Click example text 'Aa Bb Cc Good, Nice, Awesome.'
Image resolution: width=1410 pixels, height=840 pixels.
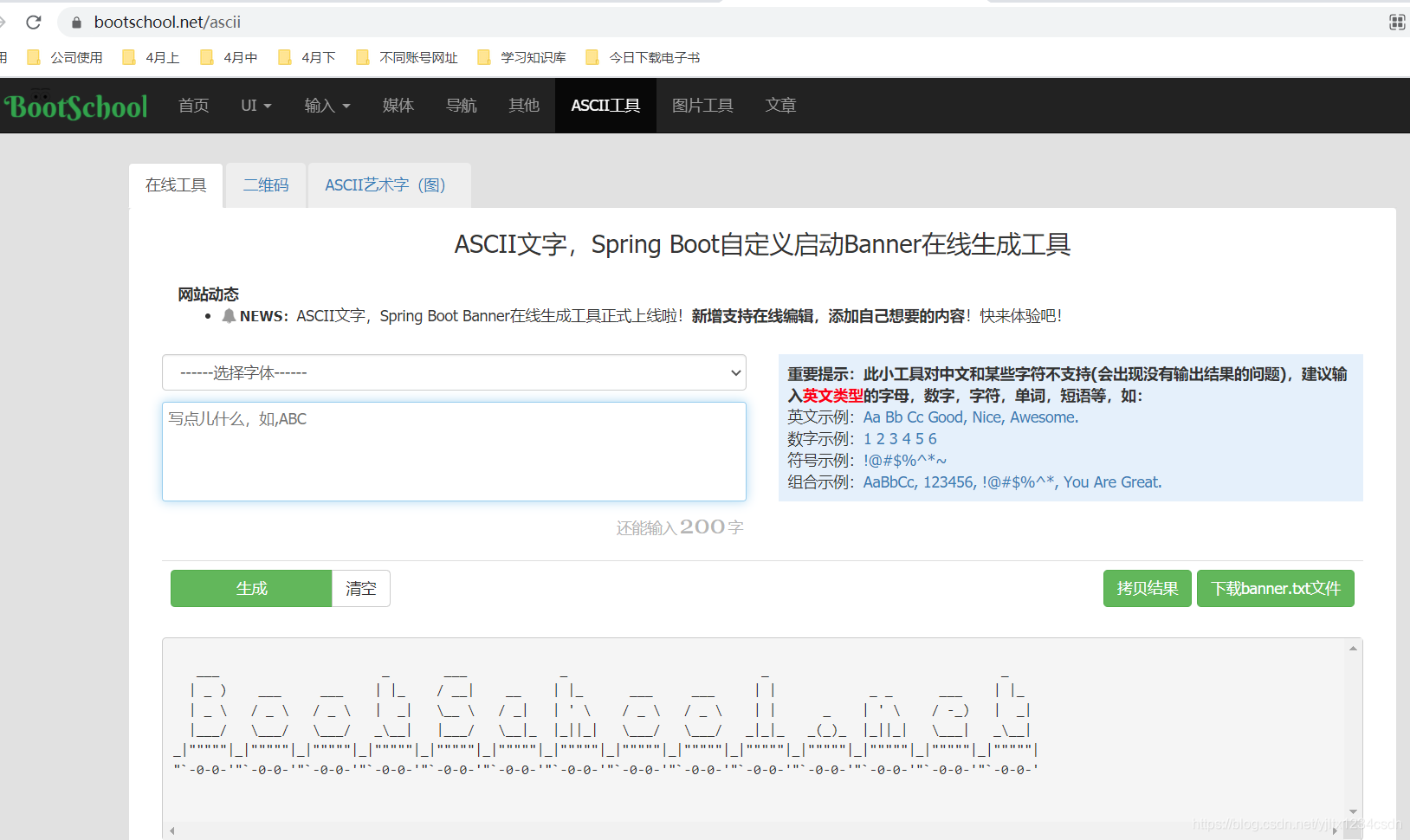point(971,417)
